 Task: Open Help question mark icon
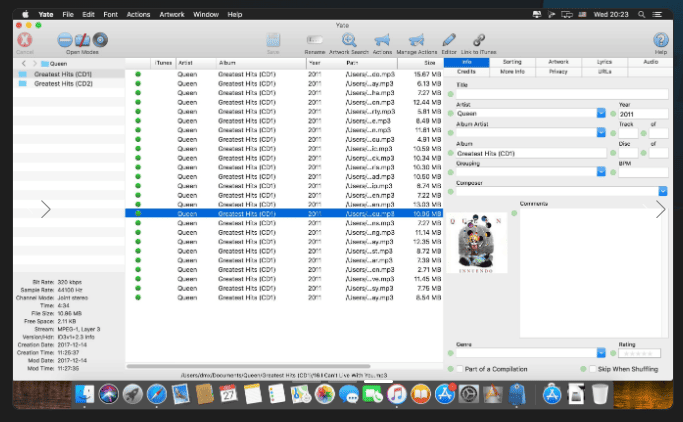(x=661, y=41)
